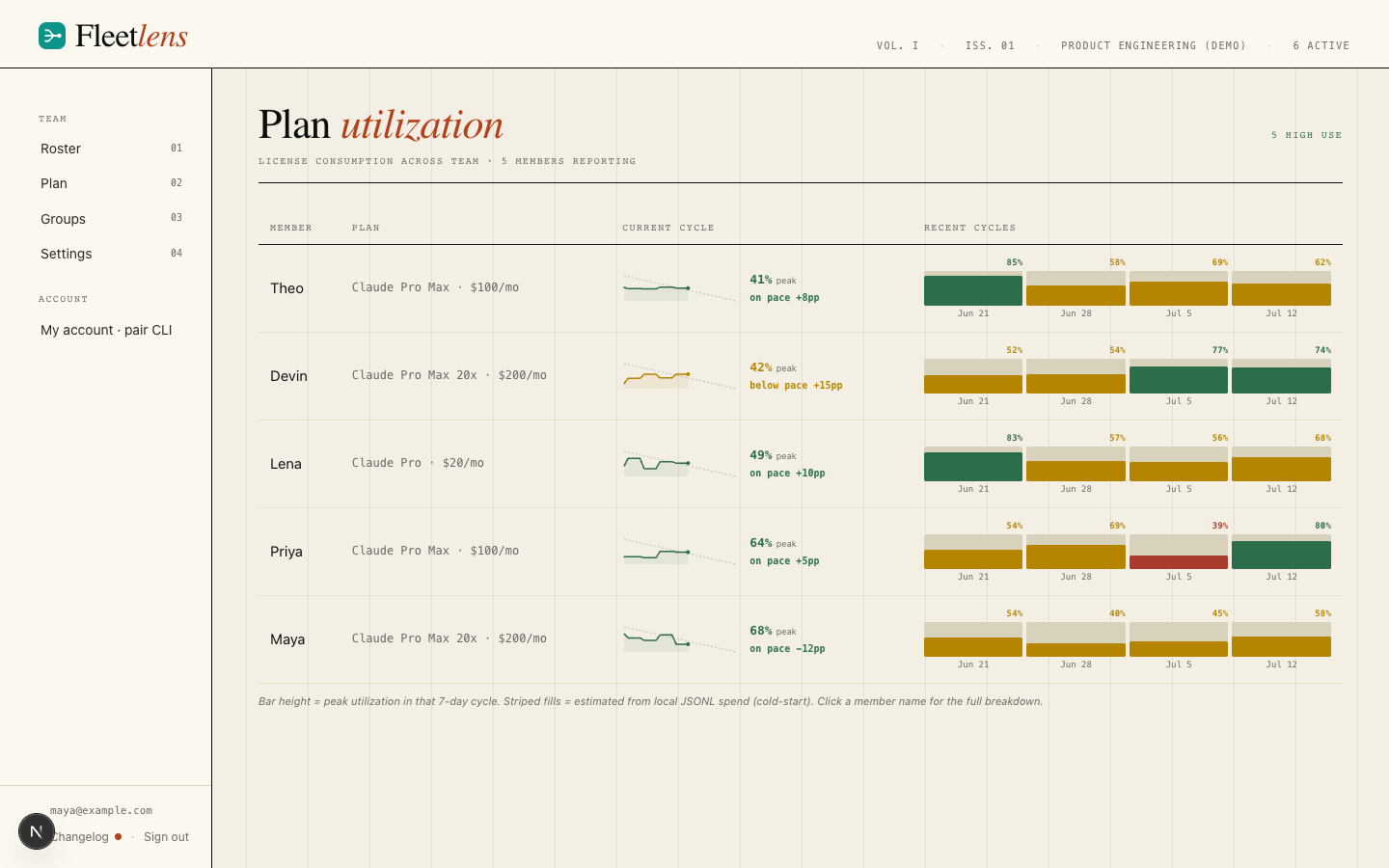Click the red Changelog notification dot

[118, 836]
